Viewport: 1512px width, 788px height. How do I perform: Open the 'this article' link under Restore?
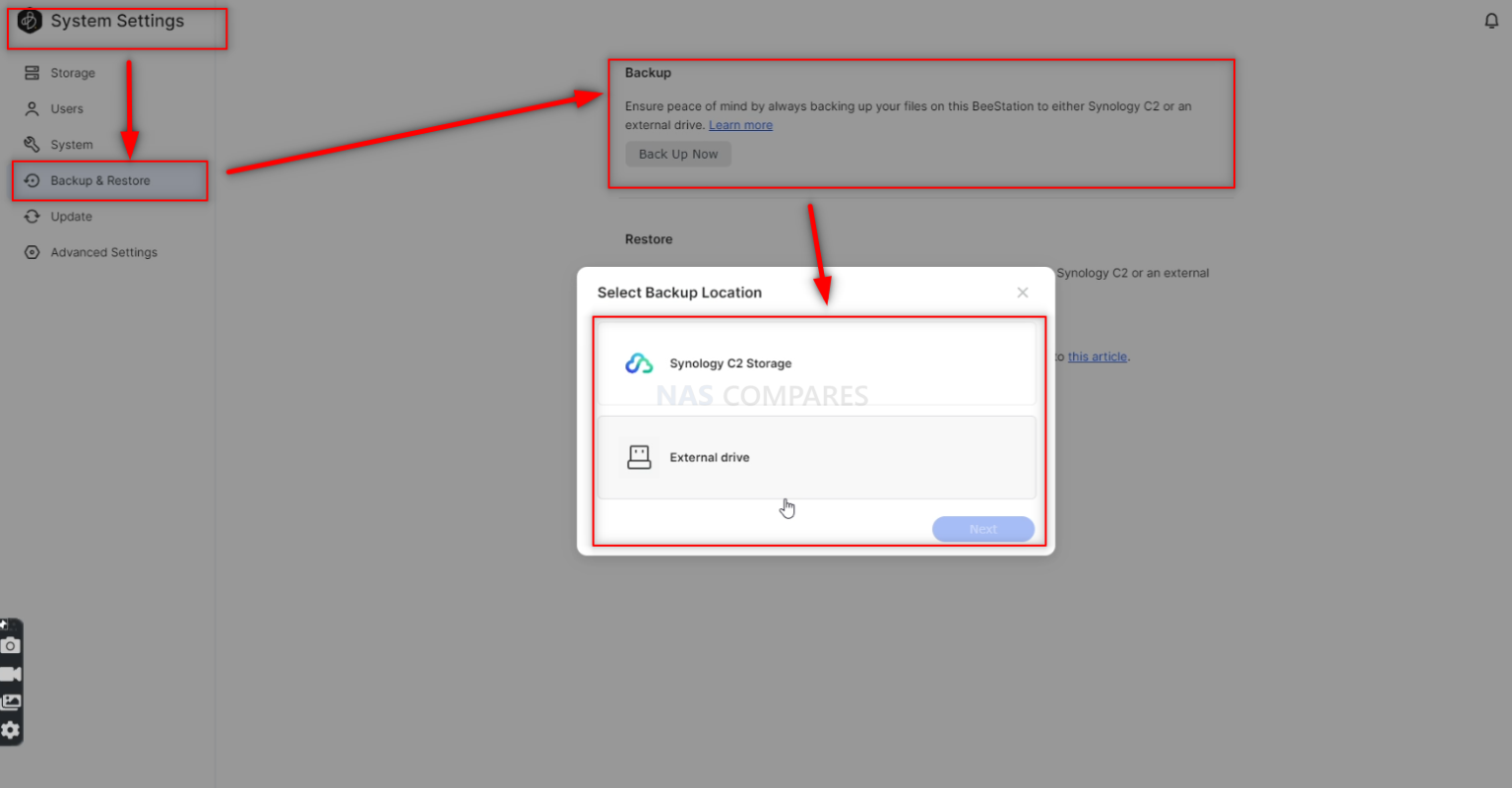tap(1097, 356)
